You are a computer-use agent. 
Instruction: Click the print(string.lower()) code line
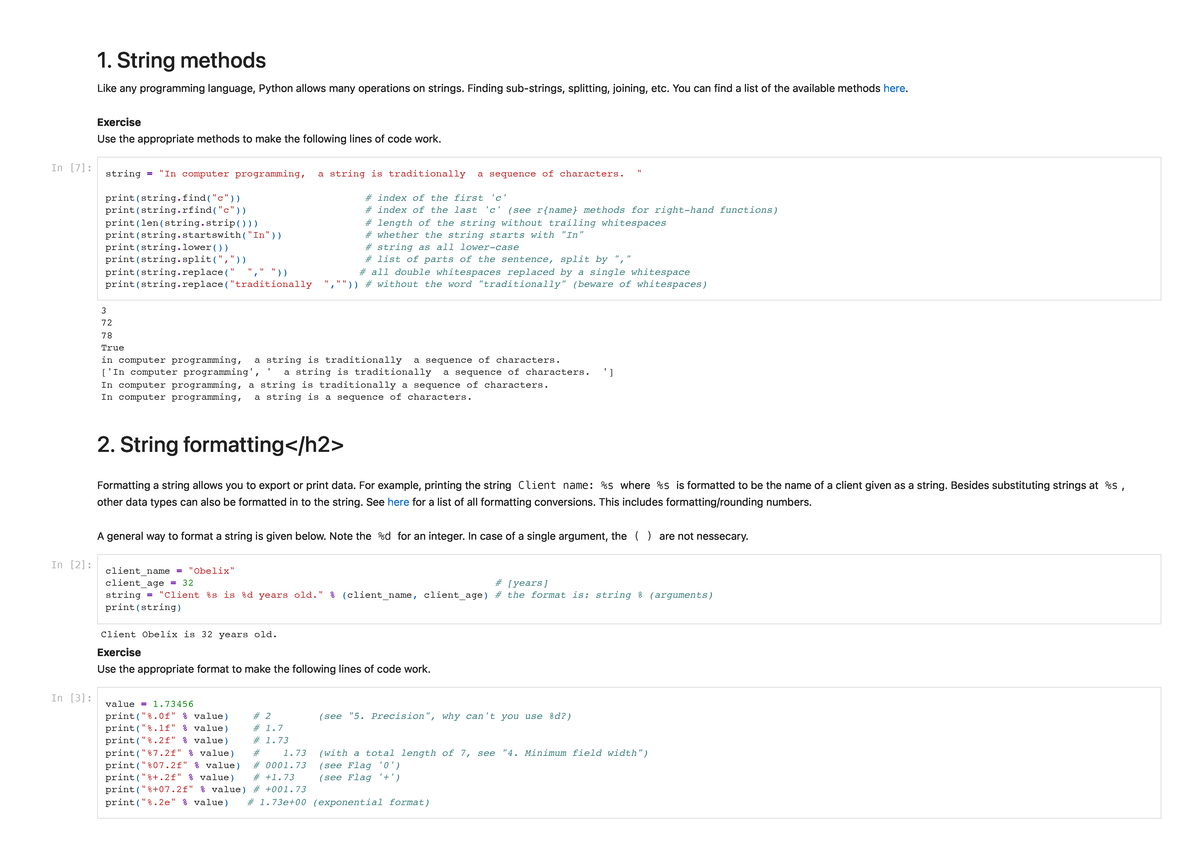[167, 247]
